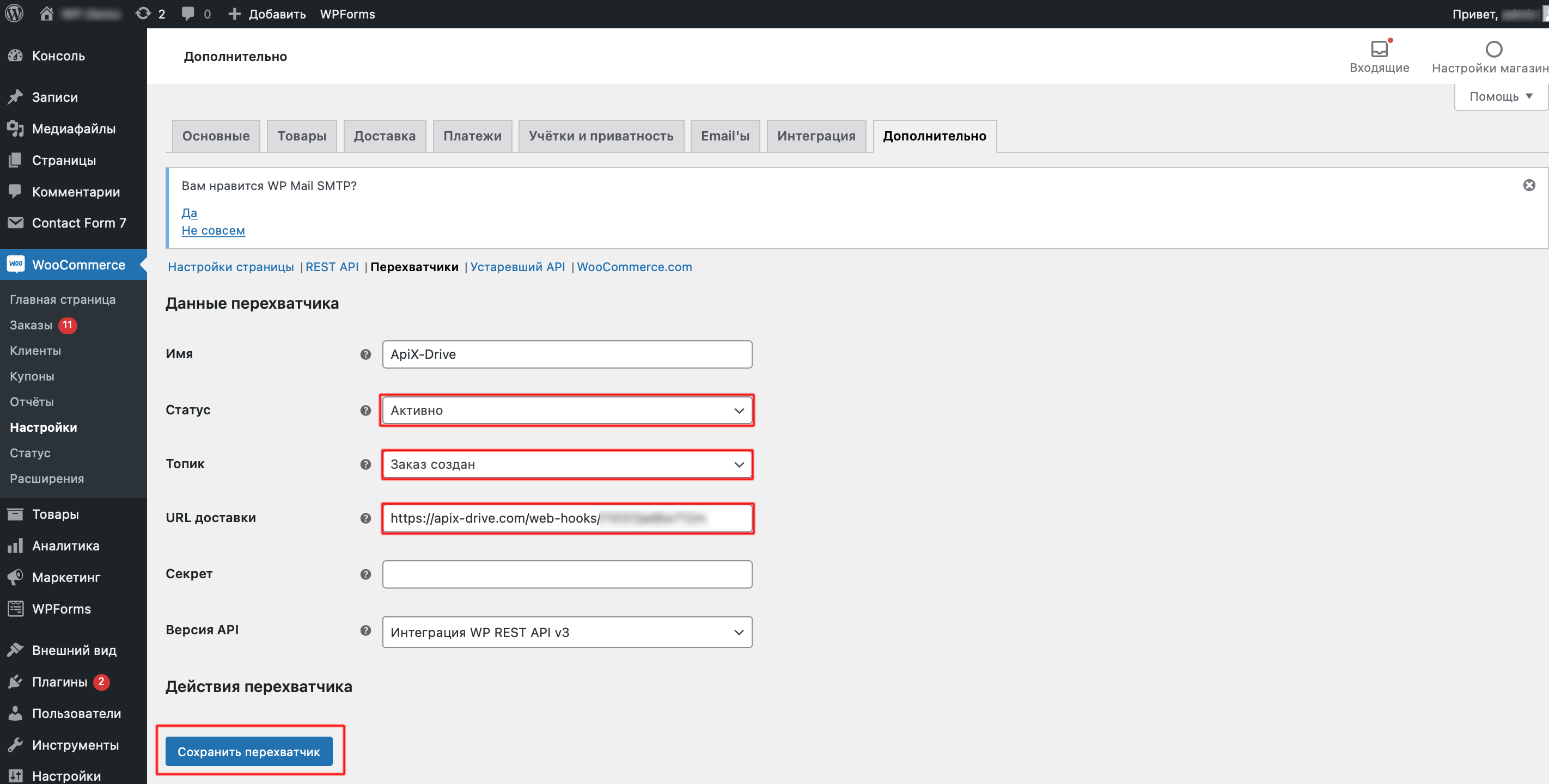Dismiss the WP Mail SMTP notice
The height and width of the screenshot is (784, 1549).
click(x=1528, y=185)
